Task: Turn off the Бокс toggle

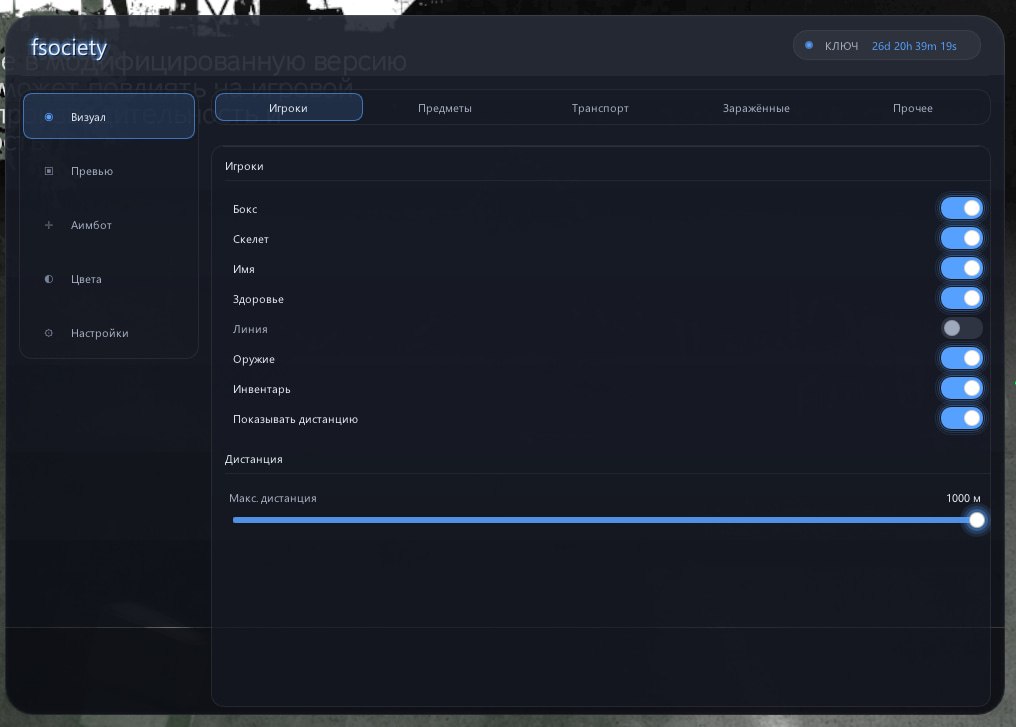Action: (962, 208)
